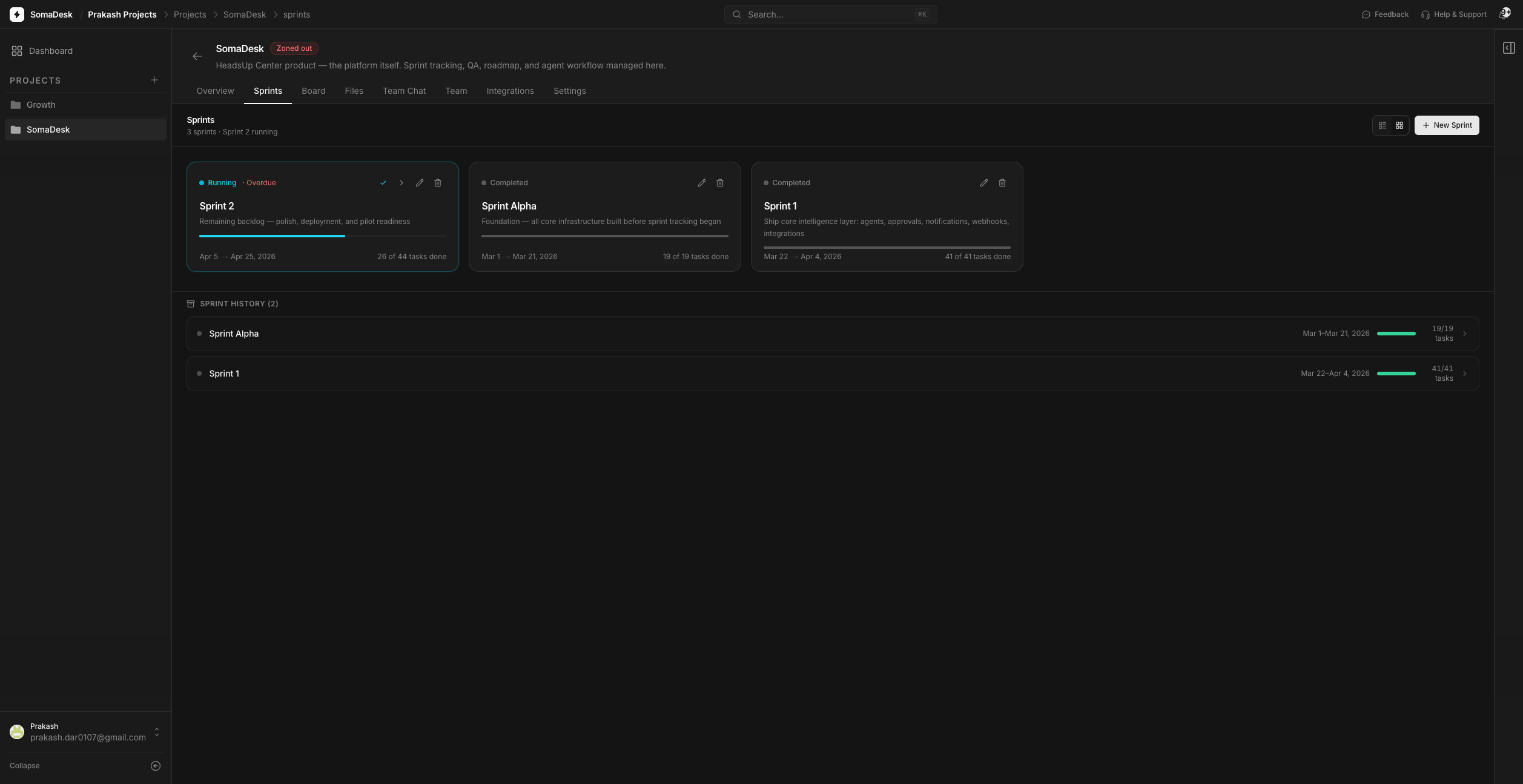Open Help & Support
Screen dimensions: 1523x784
[1453, 15]
